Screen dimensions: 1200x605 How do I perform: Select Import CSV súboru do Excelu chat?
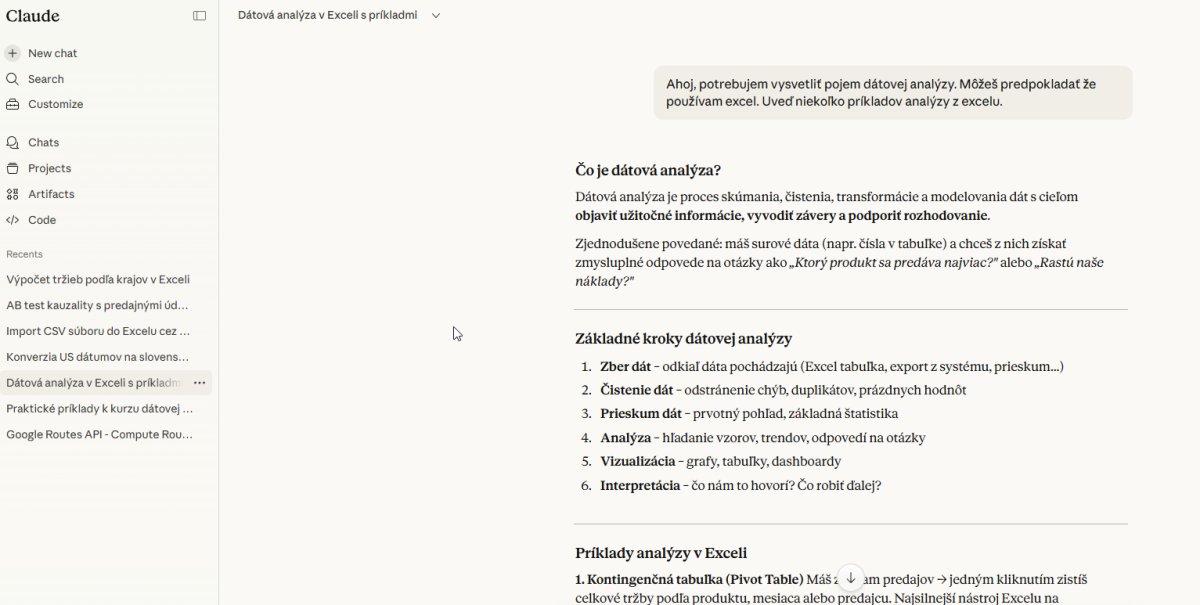[98, 331]
